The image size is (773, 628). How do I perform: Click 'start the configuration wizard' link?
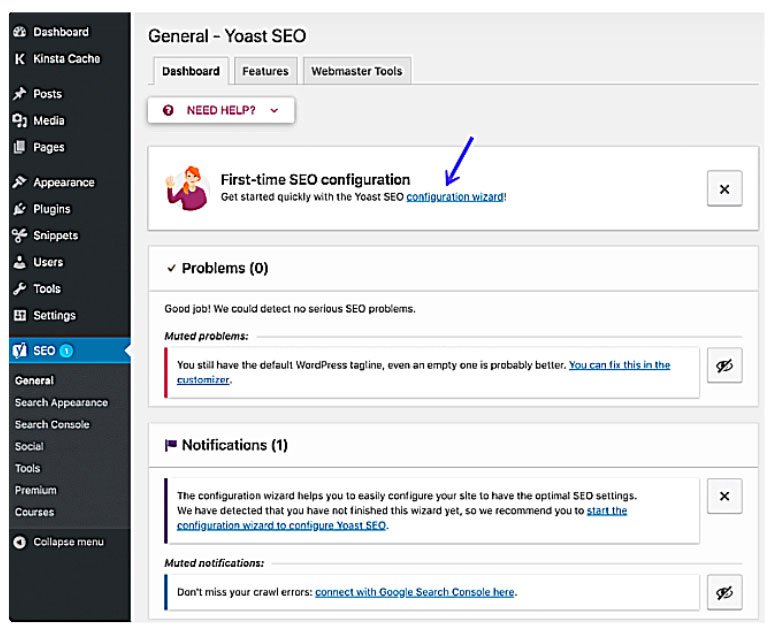coord(607,510)
